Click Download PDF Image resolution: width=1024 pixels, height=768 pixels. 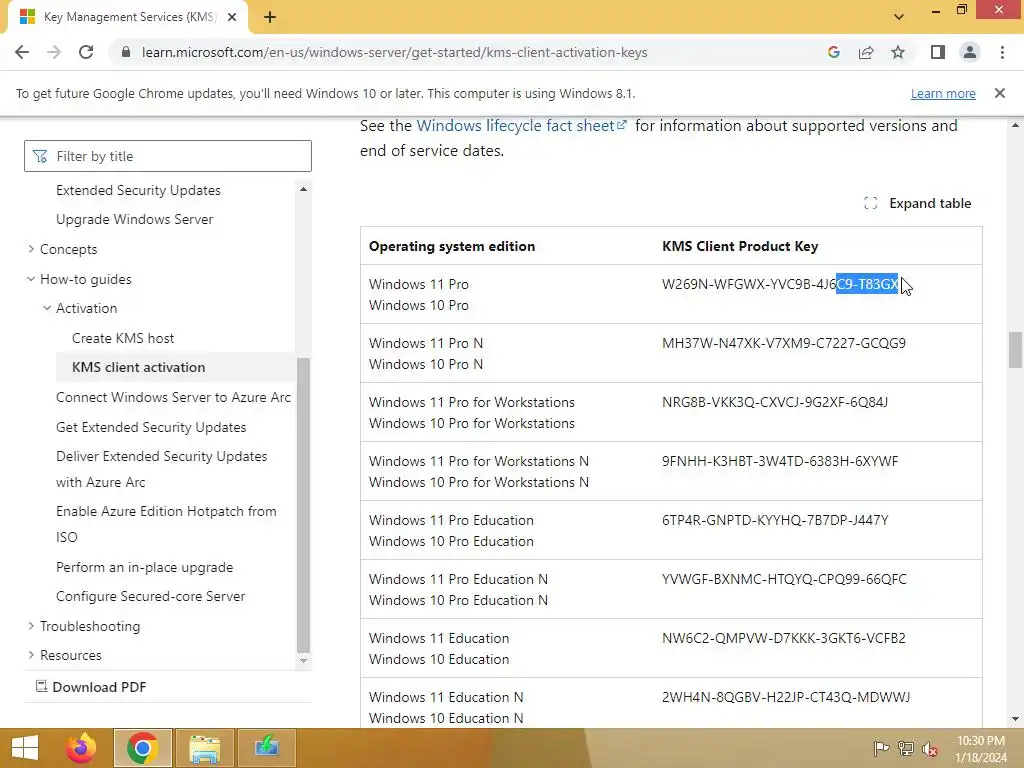coord(91,687)
